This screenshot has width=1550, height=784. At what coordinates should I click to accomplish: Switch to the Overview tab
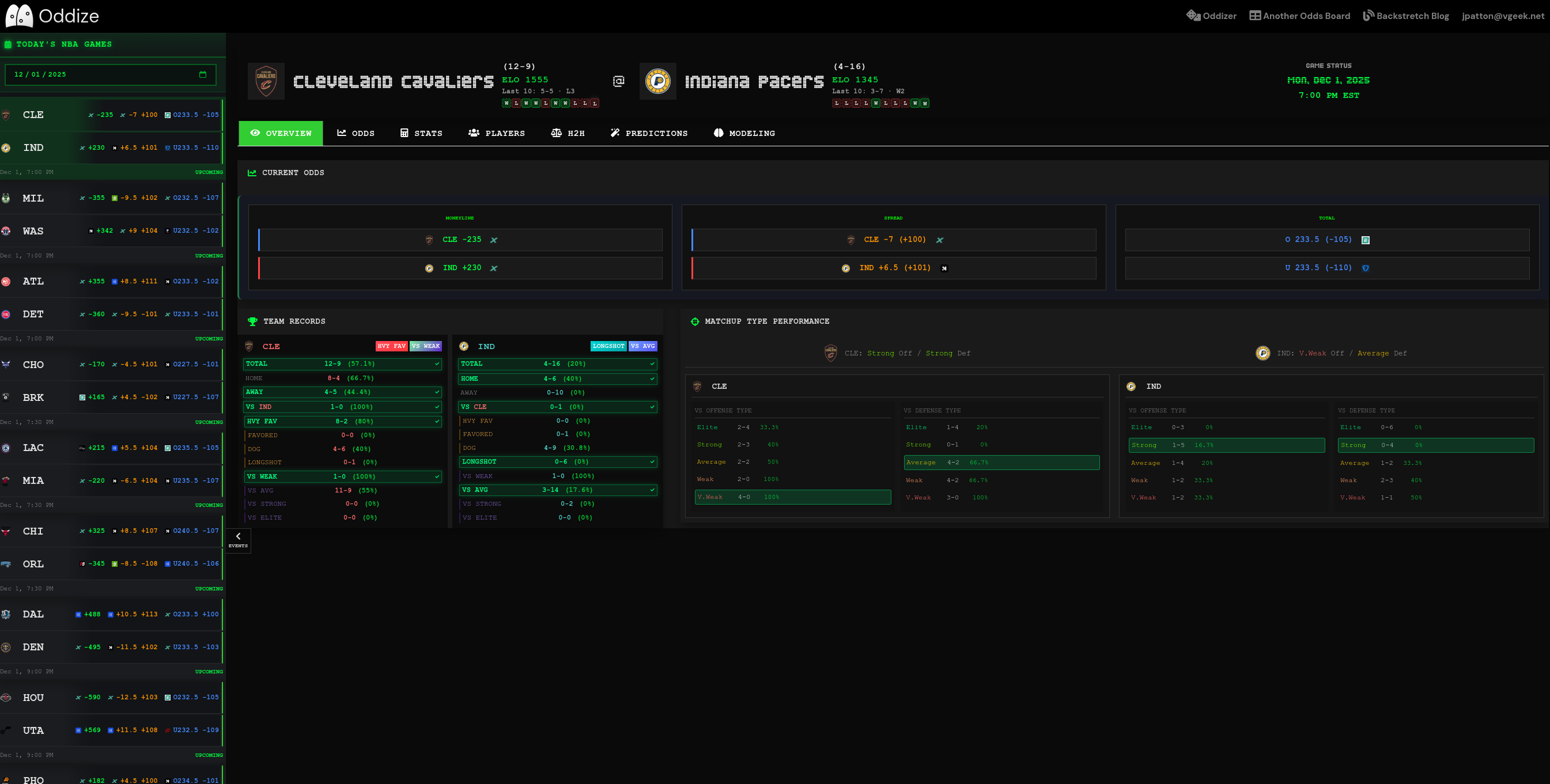(x=281, y=133)
